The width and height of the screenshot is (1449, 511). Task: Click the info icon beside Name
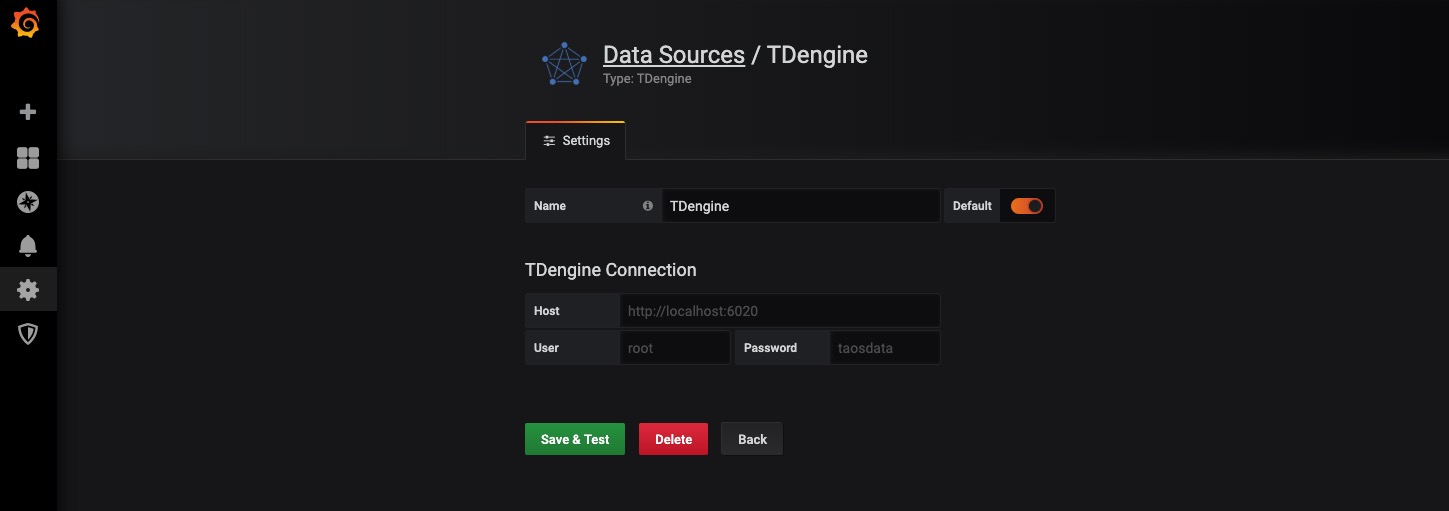[x=647, y=206]
